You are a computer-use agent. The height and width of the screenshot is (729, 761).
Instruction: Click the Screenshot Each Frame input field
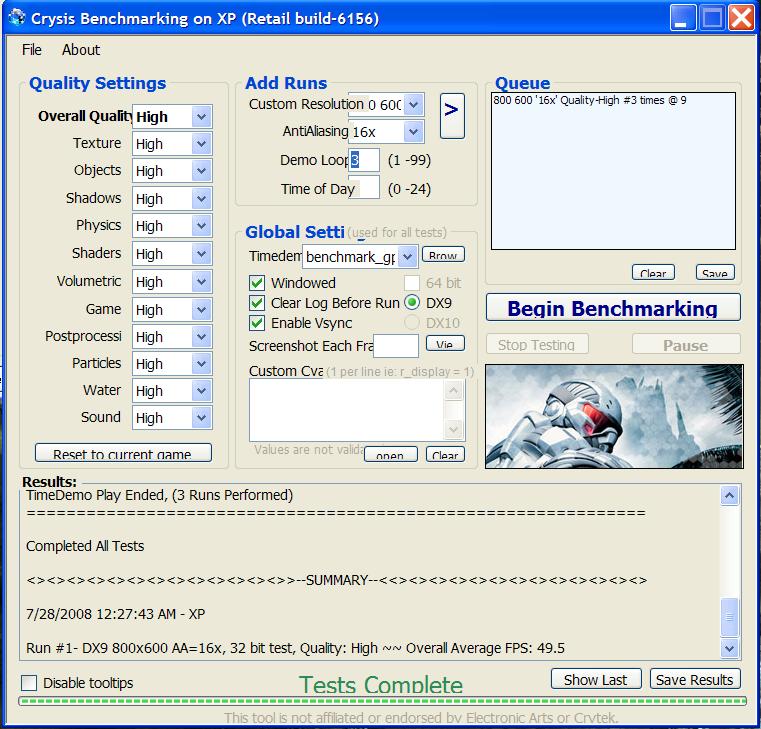[396, 346]
